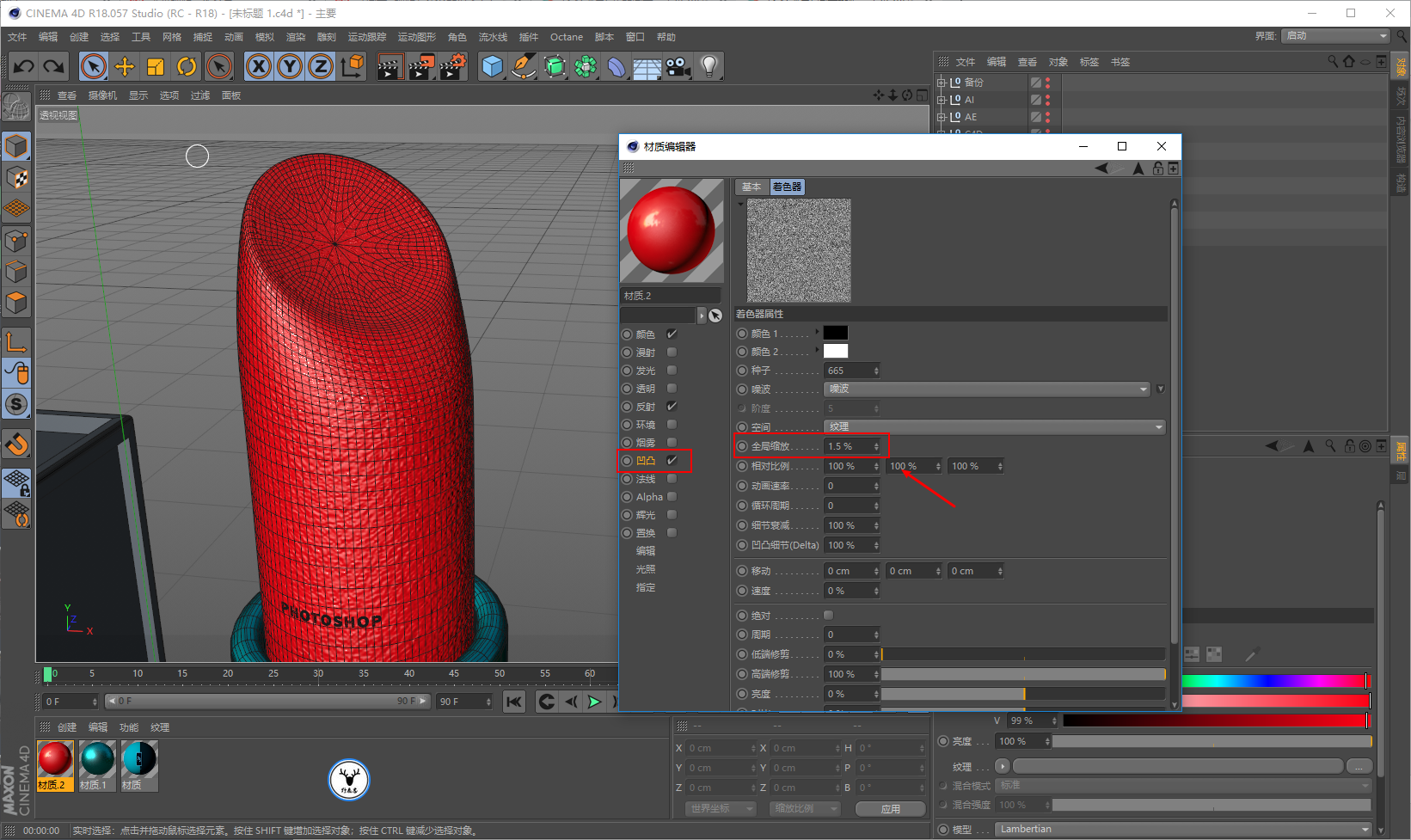The width and height of the screenshot is (1411, 840).
Task: Enable 发光 channel checkbox
Action: click(672, 371)
